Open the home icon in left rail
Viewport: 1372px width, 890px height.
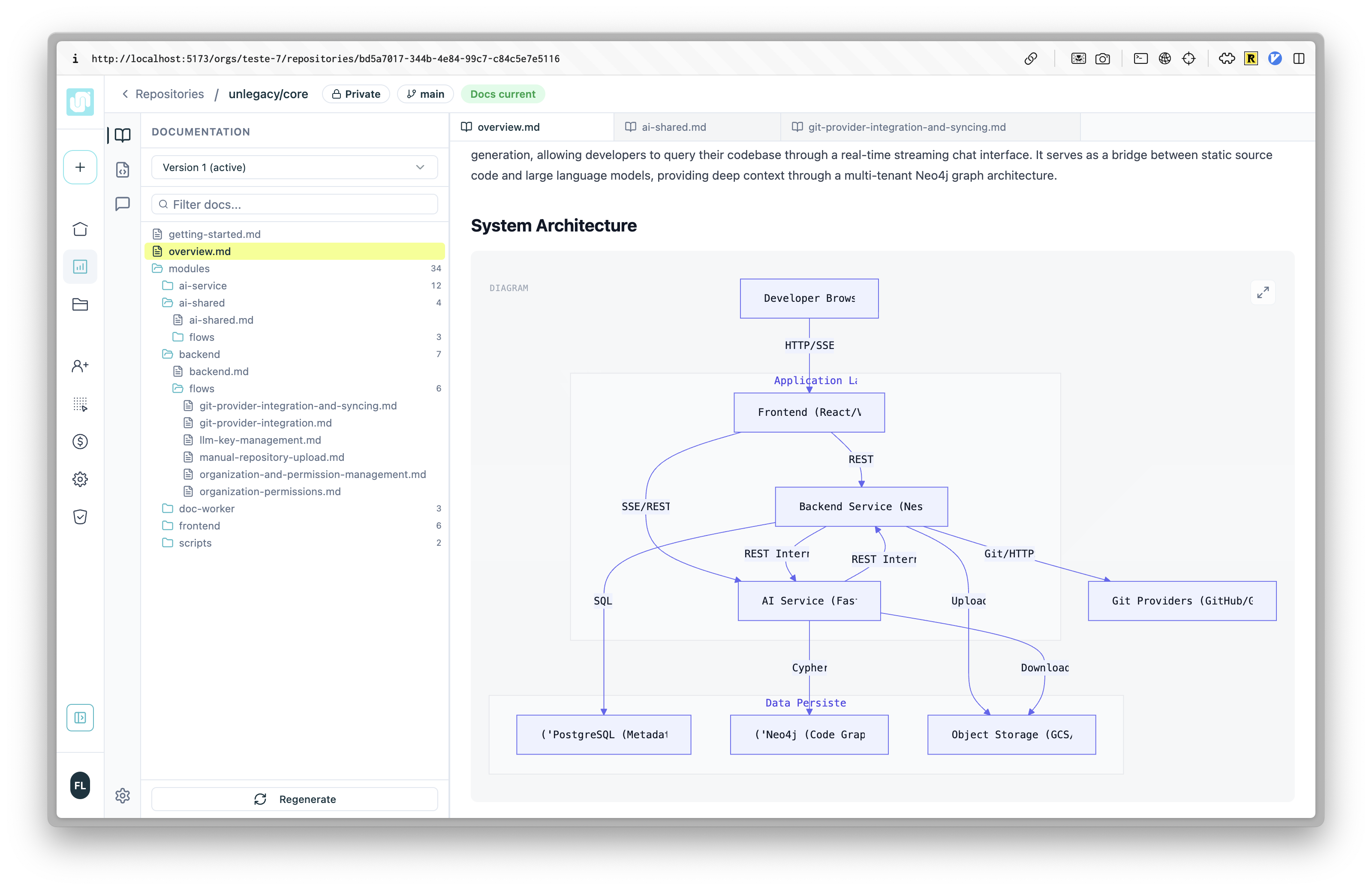pos(80,229)
